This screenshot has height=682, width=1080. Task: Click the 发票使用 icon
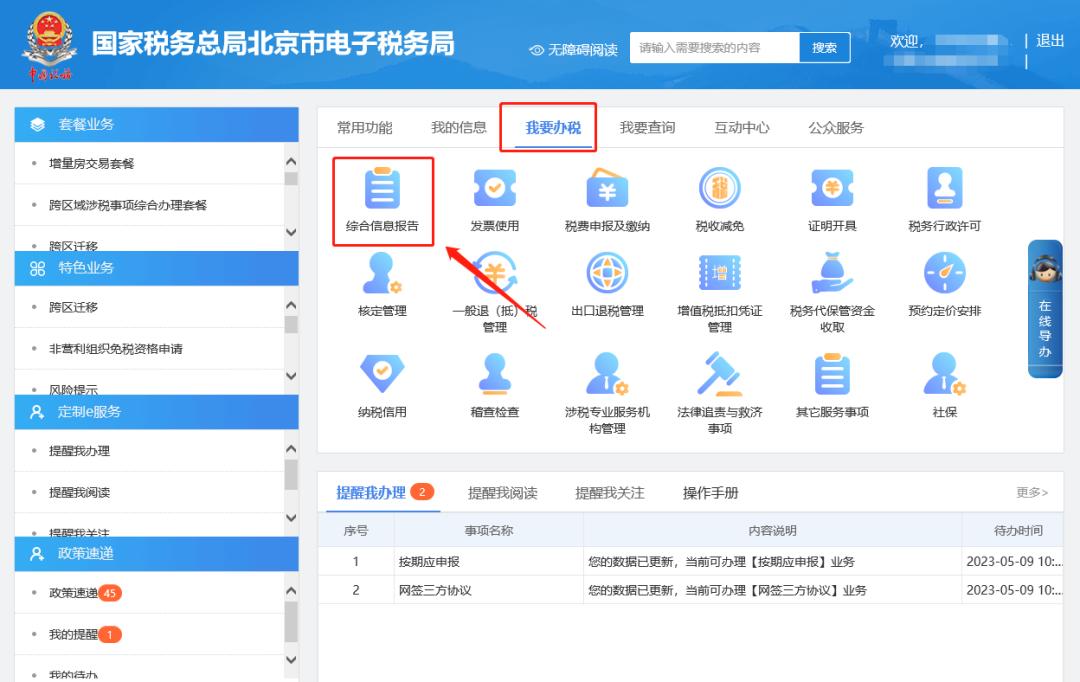[495, 190]
